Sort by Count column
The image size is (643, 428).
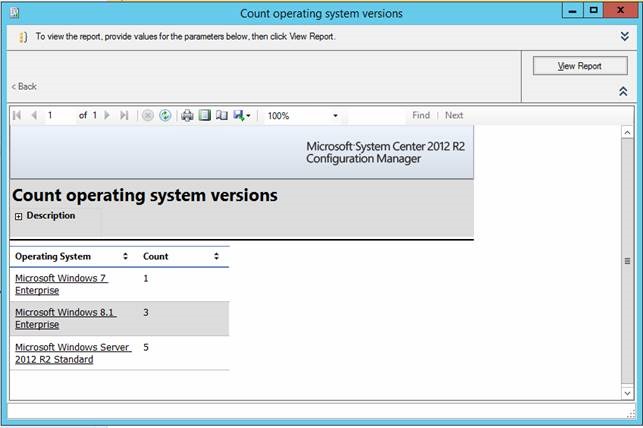coord(216,256)
